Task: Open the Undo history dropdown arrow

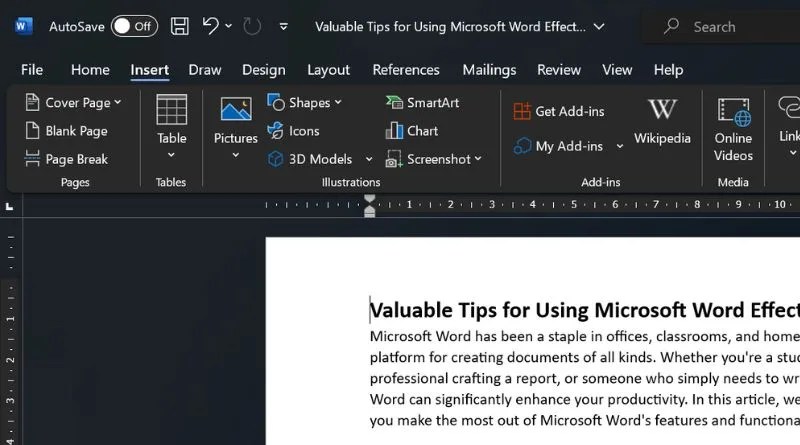Action: [x=229, y=26]
